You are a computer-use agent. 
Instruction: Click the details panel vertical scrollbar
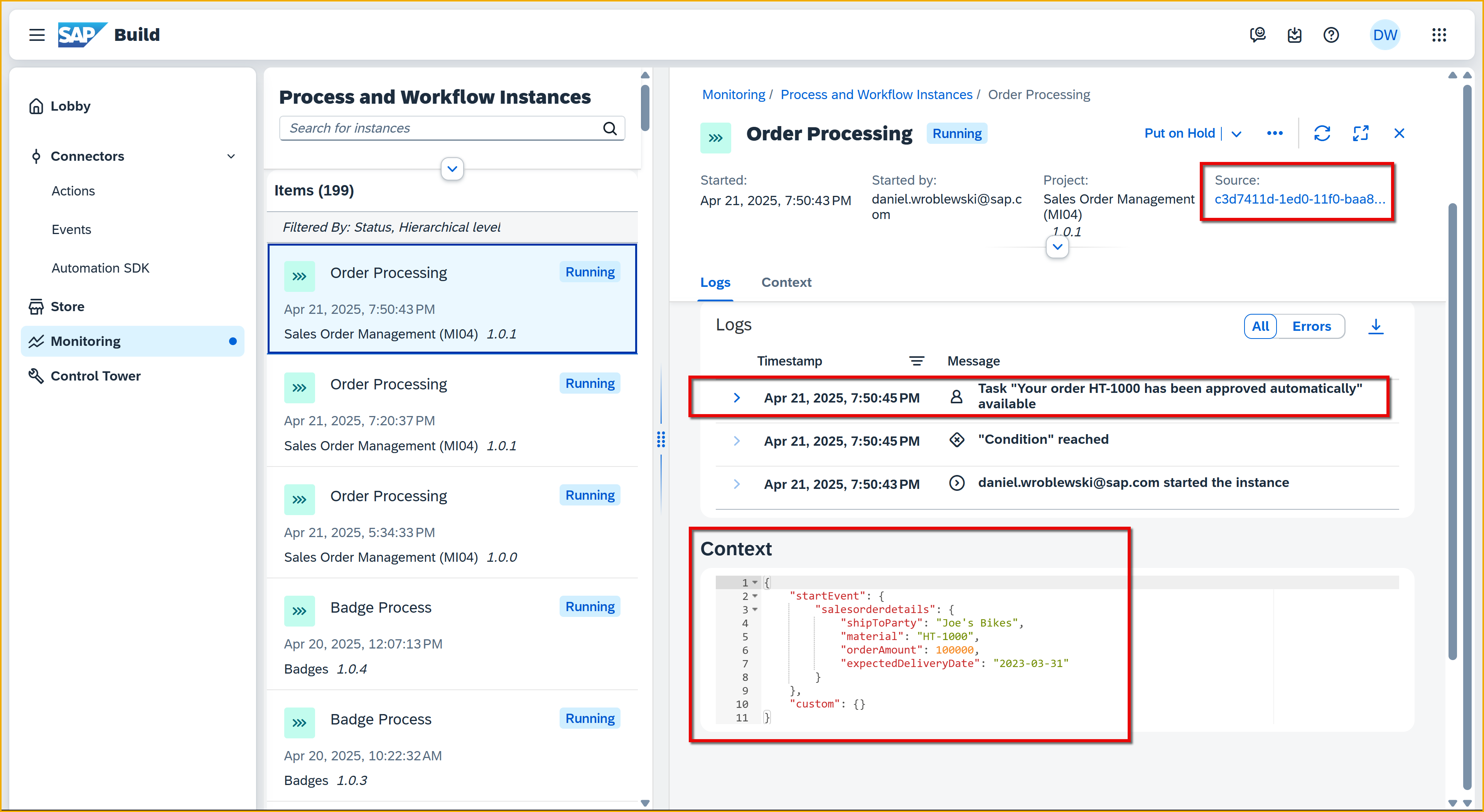pos(1452,431)
